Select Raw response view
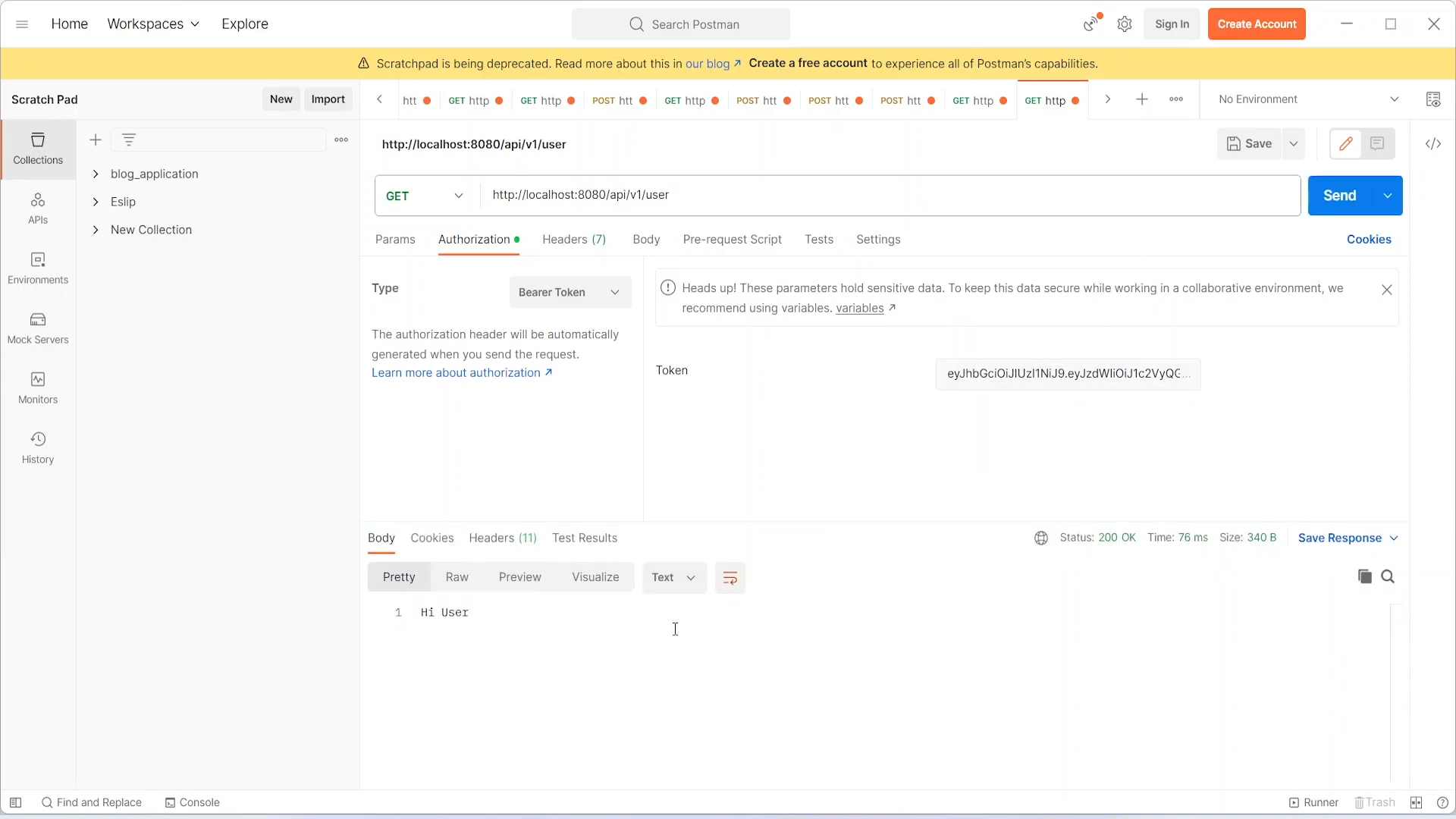 [x=457, y=577]
